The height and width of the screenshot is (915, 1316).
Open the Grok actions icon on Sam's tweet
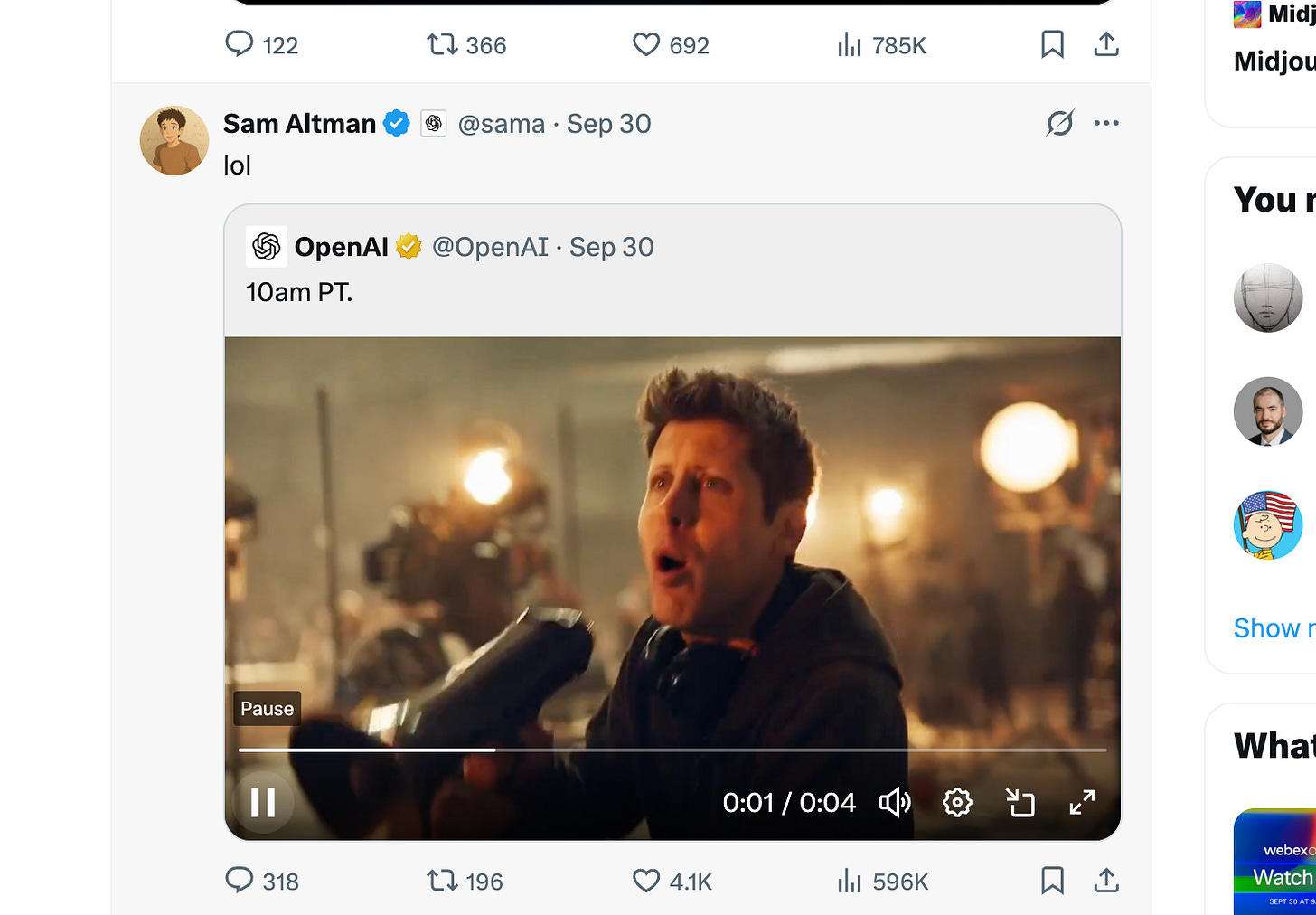coord(1059,123)
